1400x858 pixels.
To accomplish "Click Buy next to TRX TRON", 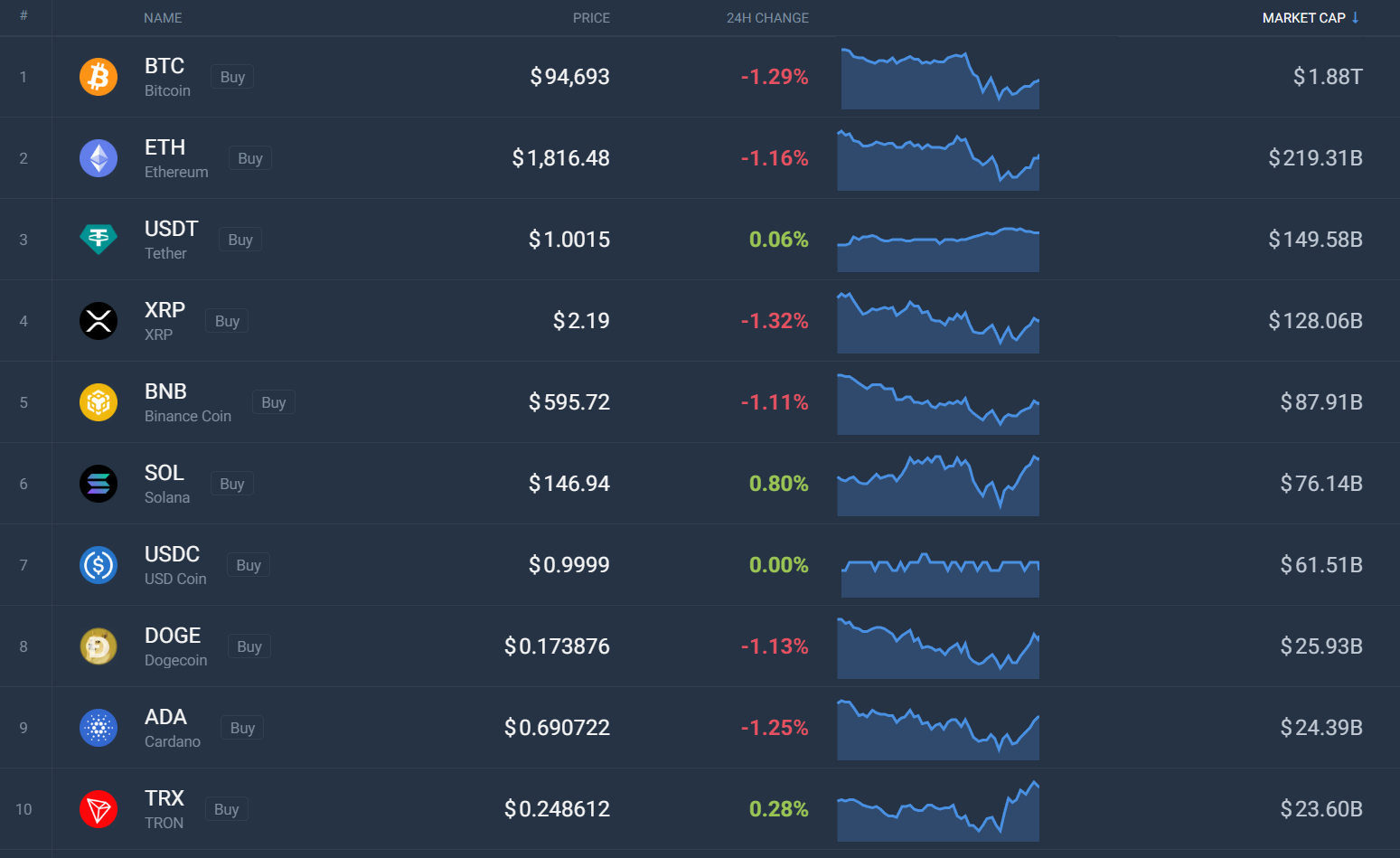I will click(227, 809).
